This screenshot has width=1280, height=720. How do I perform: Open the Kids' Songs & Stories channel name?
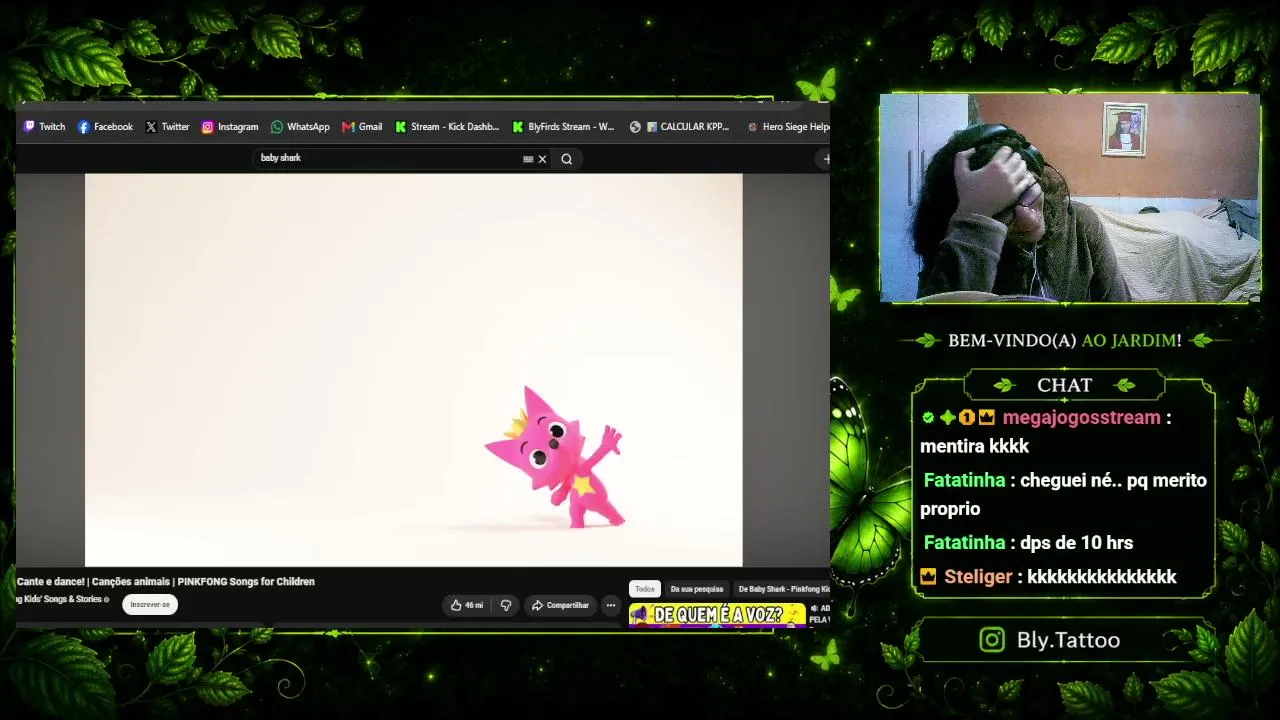[63, 599]
